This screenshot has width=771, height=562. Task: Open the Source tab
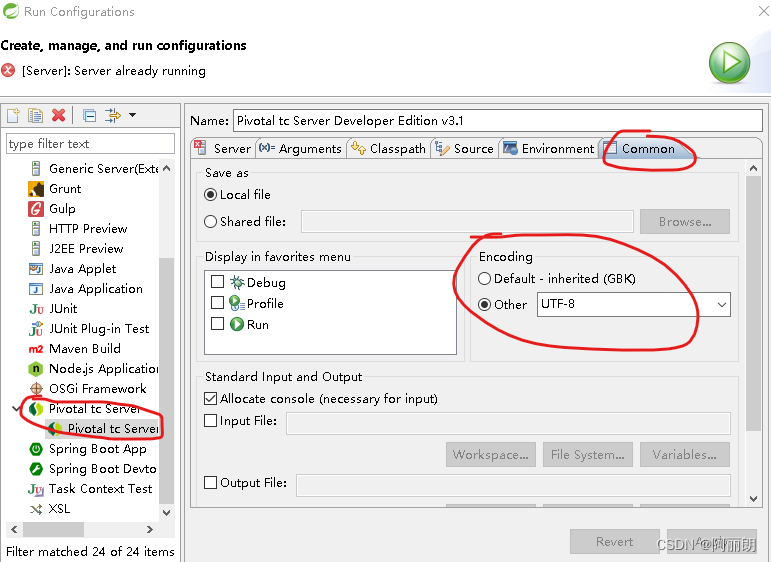(x=464, y=148)
